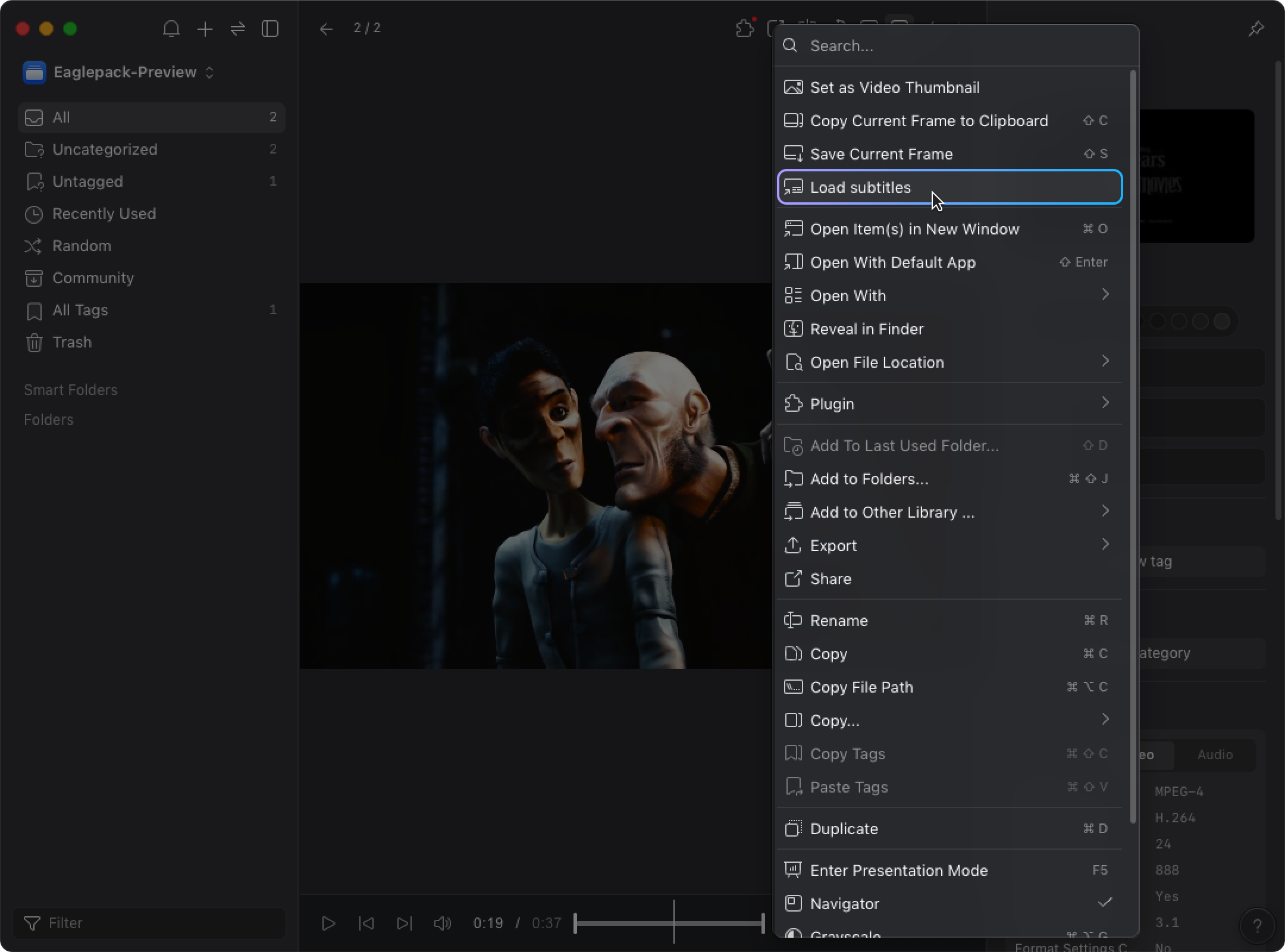Click the play video button
The height and width of the screenshot is (952, 1285).
(x=328, y=923)
